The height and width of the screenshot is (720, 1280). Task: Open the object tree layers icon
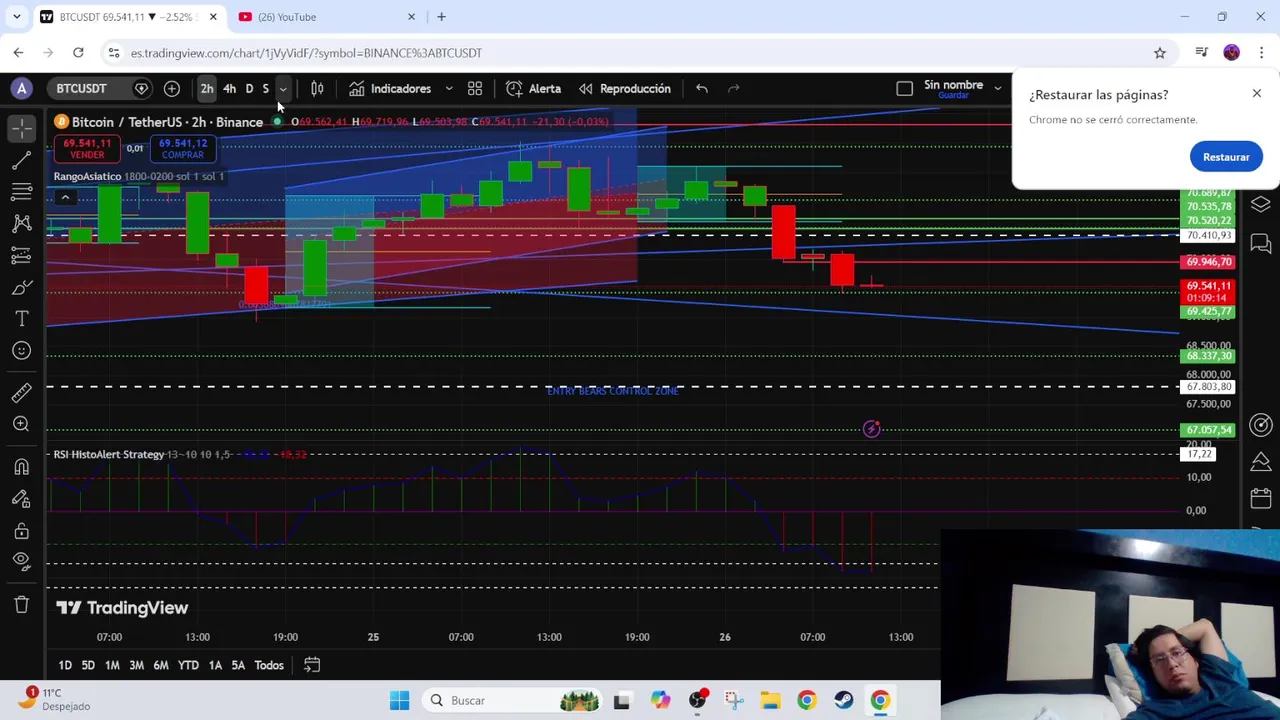click(1260, 205)
